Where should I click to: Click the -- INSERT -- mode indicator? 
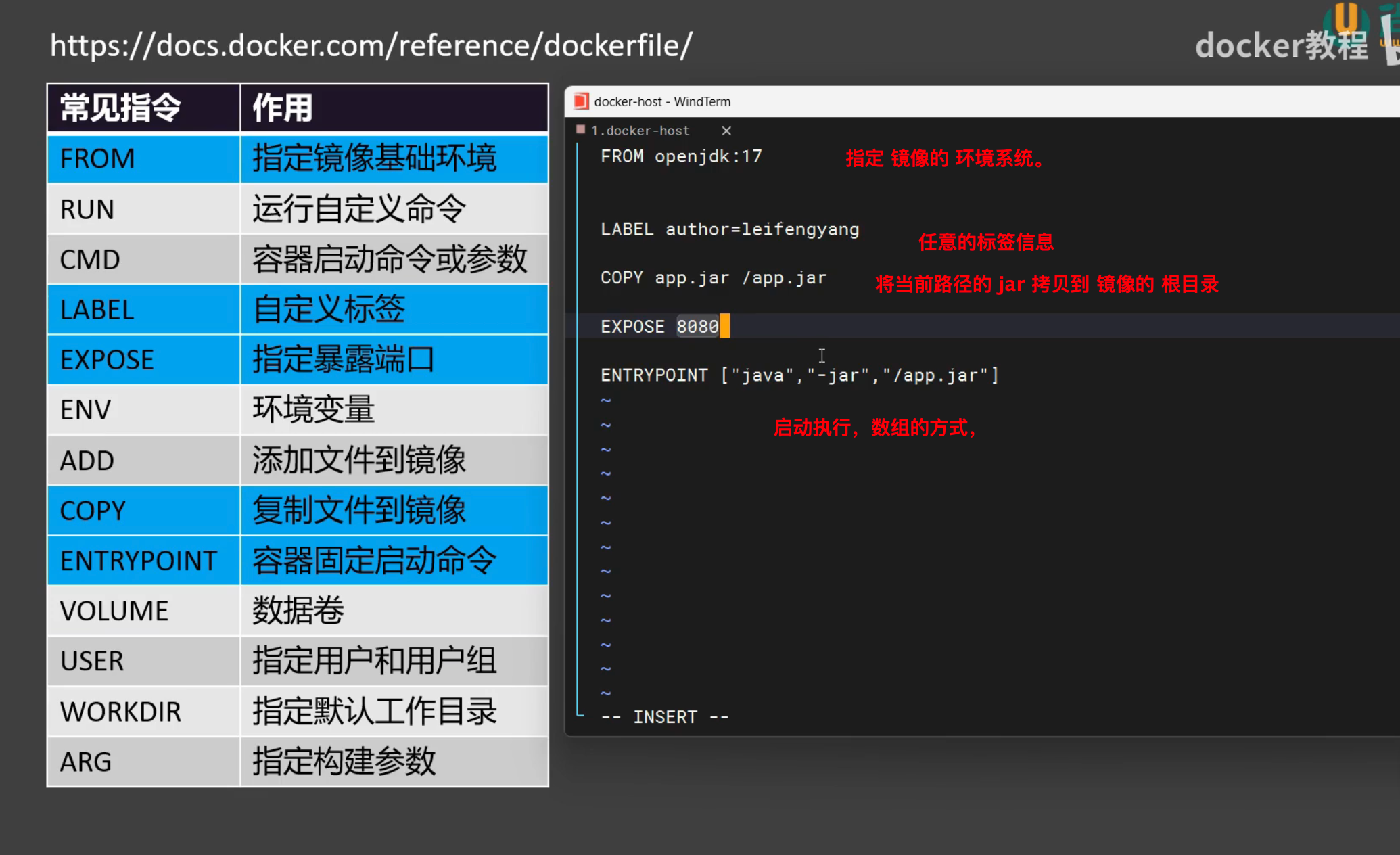(x=664, y=717)
